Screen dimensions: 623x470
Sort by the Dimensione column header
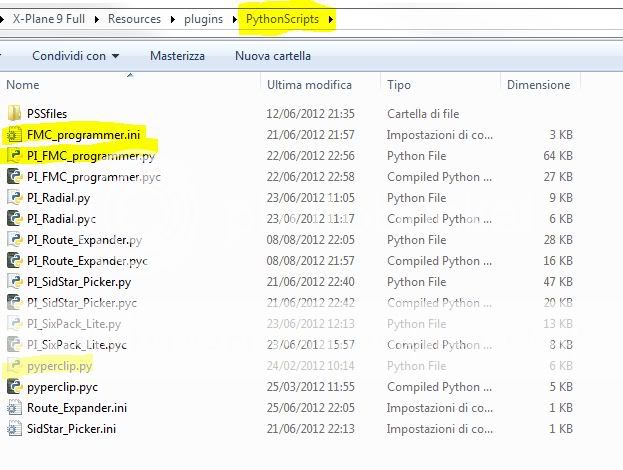[540, 85]
